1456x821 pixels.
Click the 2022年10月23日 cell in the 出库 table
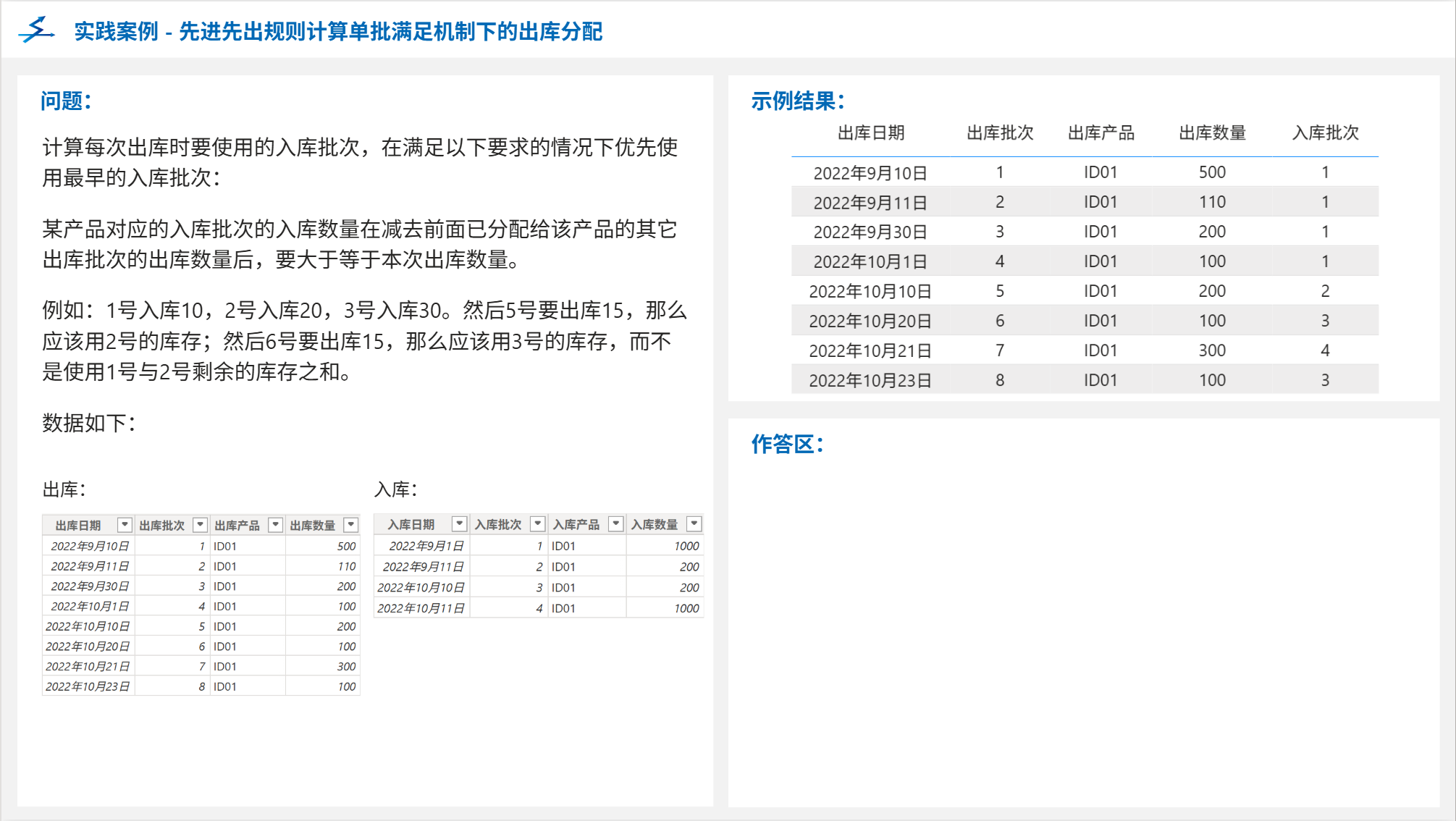[x=88, y=686]
